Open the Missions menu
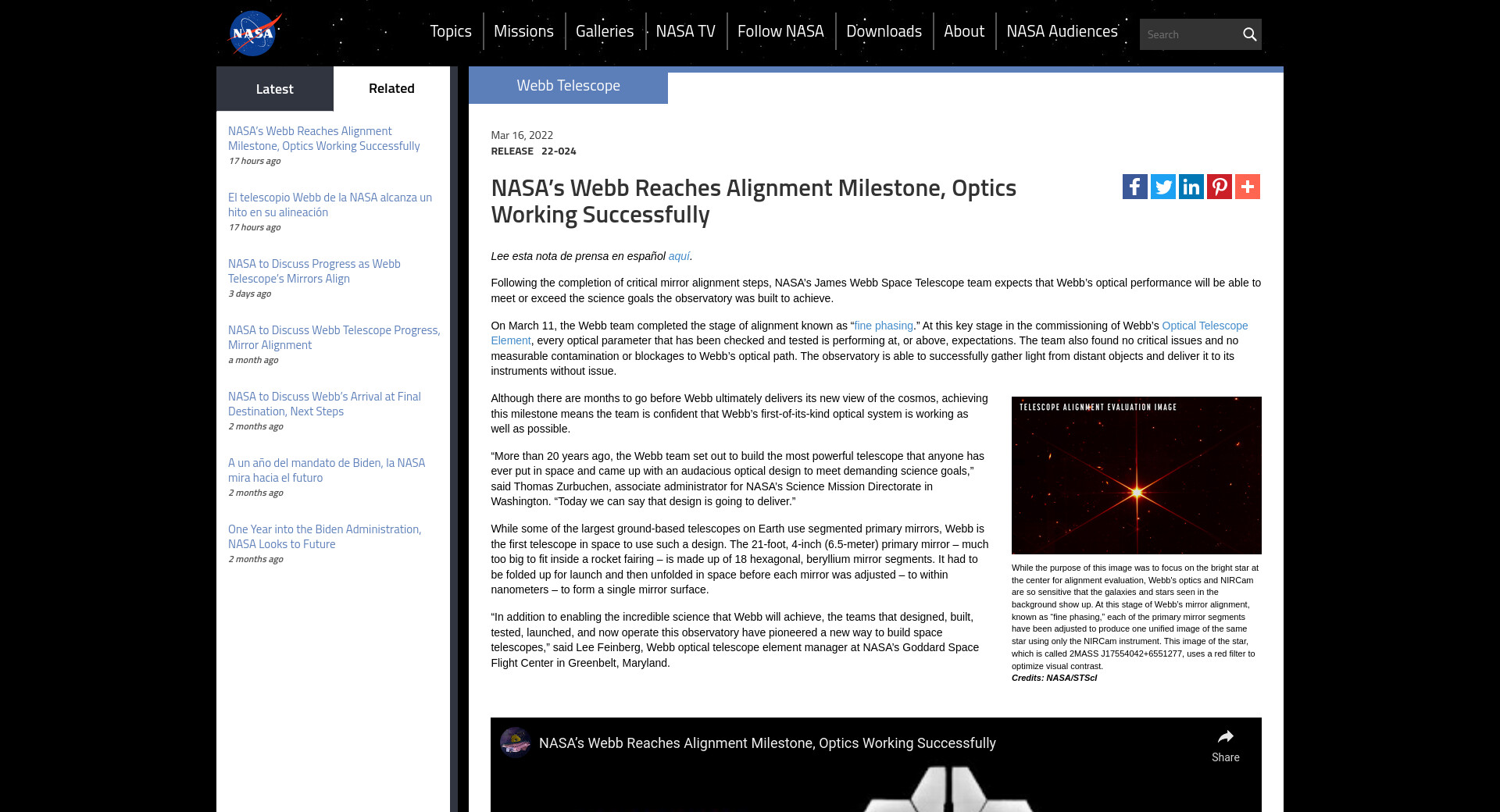 tap(523, 31)
